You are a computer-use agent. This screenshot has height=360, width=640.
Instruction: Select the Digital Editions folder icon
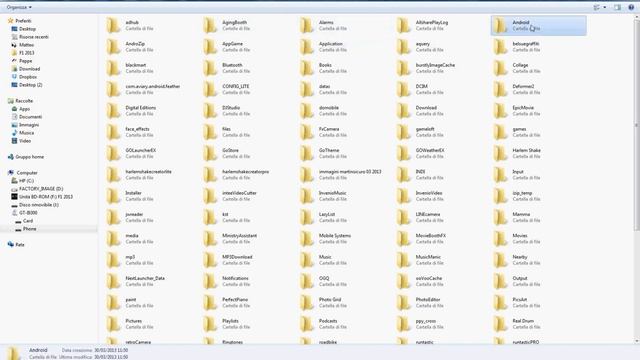[x=113, y=111]
